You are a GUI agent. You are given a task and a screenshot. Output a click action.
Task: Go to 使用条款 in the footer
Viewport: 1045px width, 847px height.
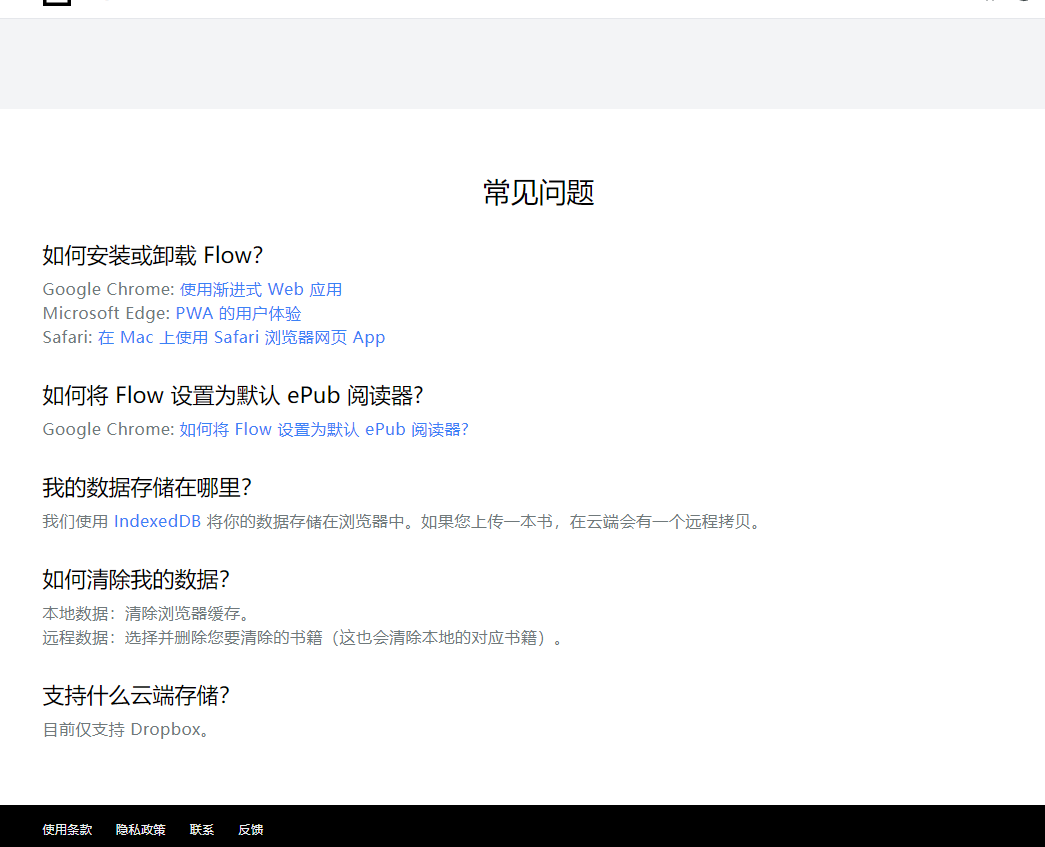click(67, 829)
